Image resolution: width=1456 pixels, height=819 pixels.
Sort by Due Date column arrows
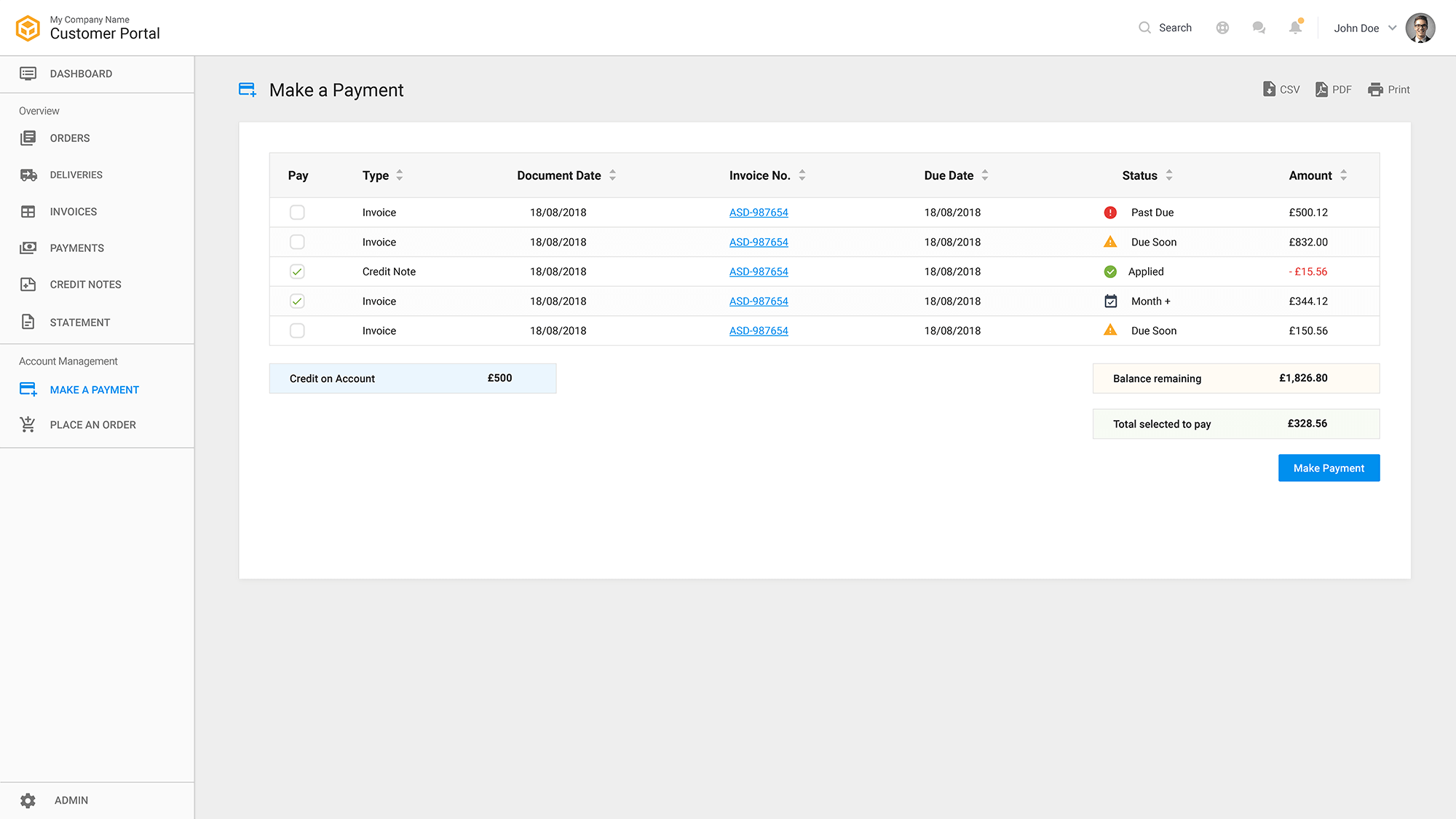tap(985, 175)
